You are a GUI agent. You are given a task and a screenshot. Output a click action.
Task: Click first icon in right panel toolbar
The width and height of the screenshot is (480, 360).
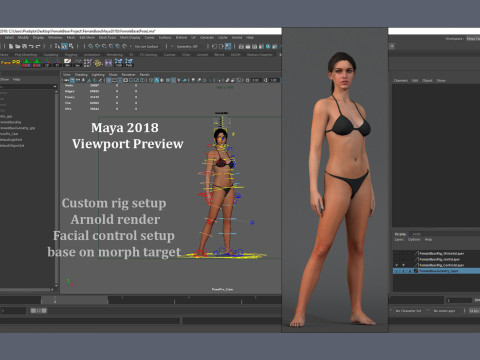click(392, 46)
